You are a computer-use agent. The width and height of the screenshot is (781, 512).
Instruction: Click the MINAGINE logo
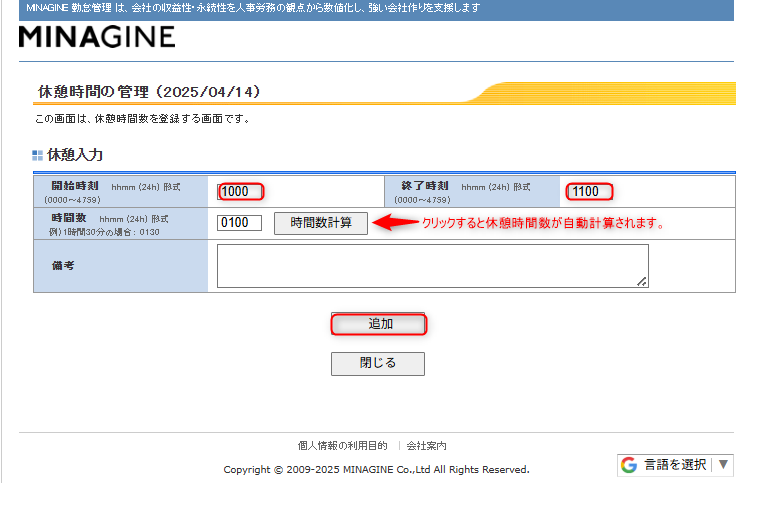coord(97,37)
